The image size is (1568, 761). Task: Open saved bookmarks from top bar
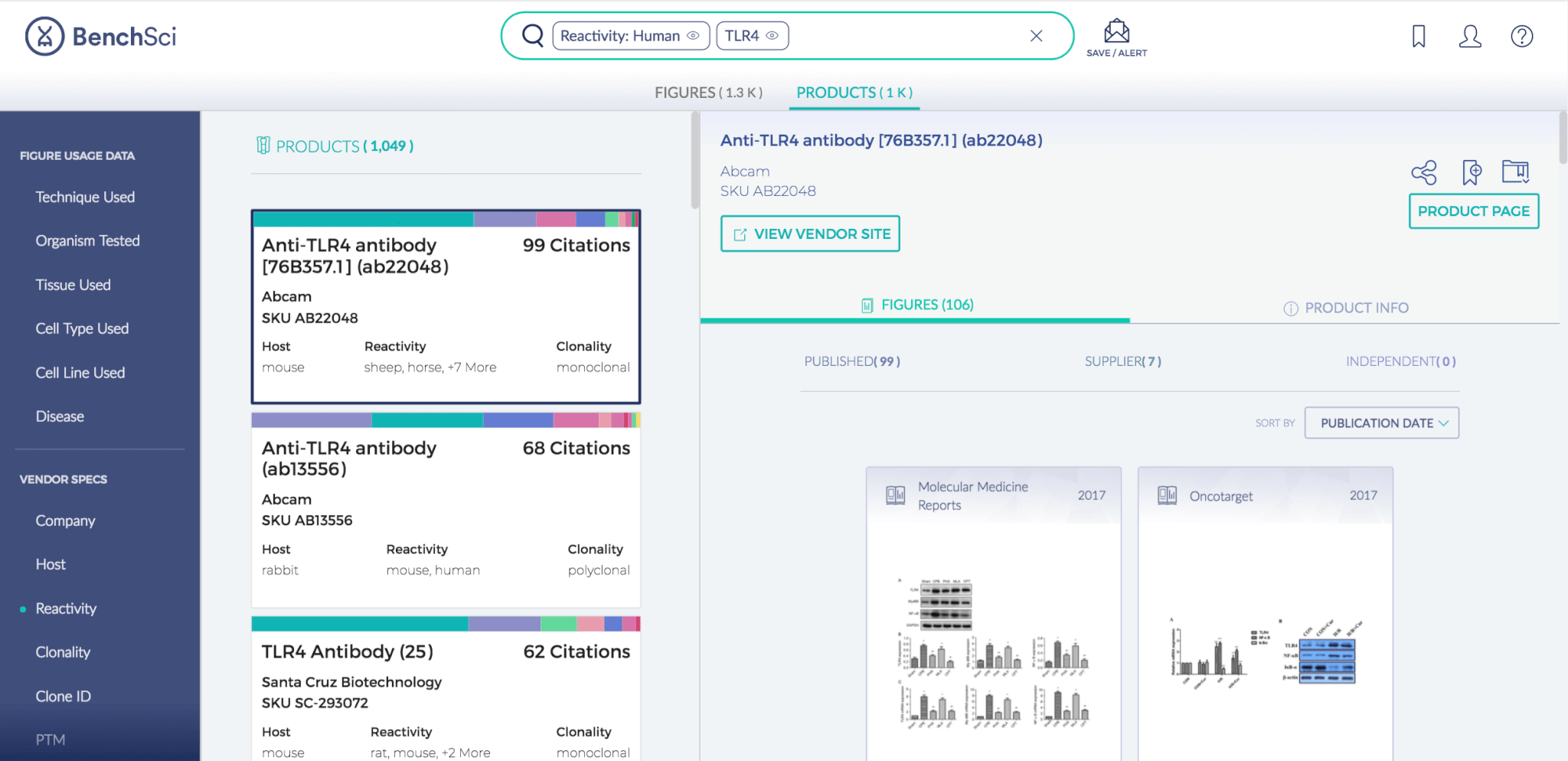coord(1419,35)
